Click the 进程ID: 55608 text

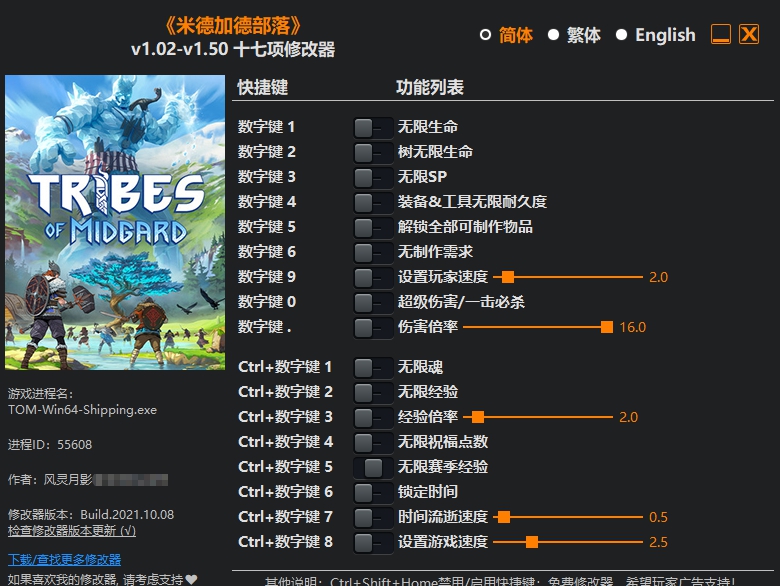tap(50, 444)
